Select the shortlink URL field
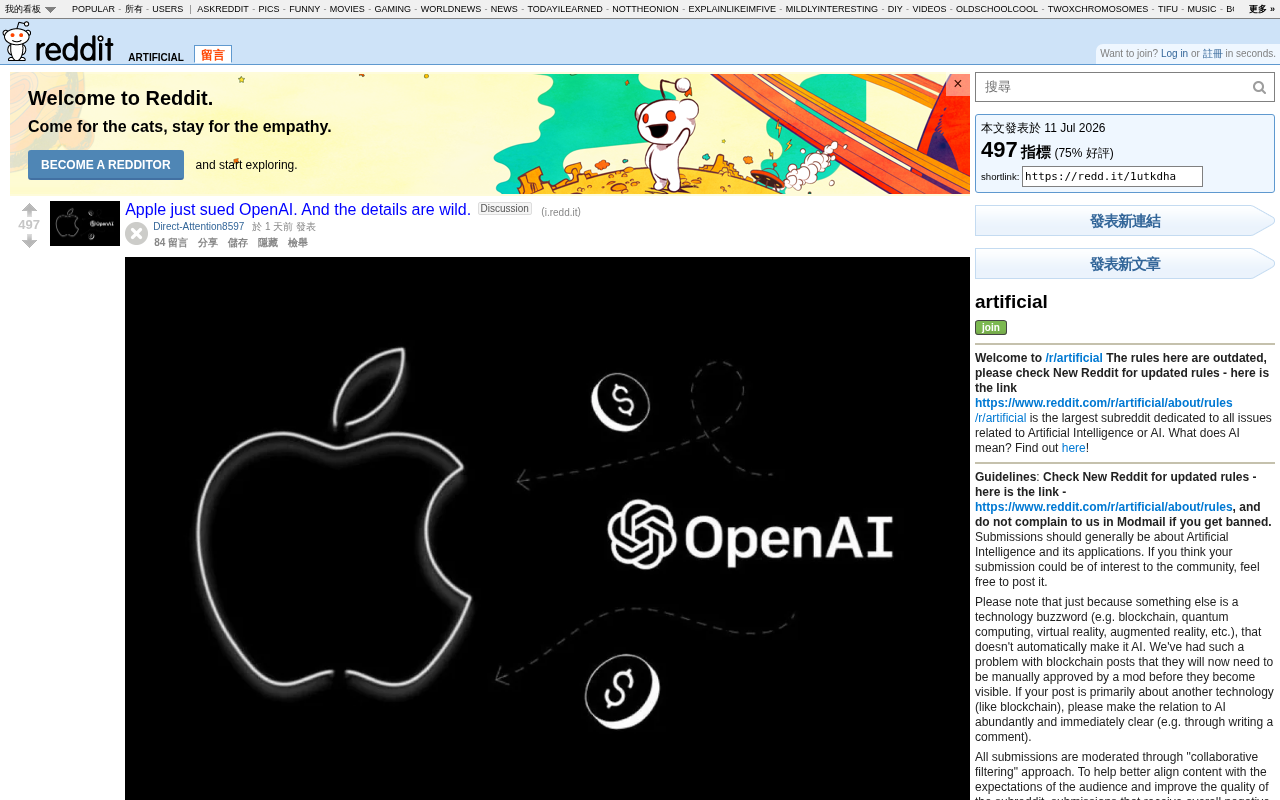 (x=1112, y=177)
